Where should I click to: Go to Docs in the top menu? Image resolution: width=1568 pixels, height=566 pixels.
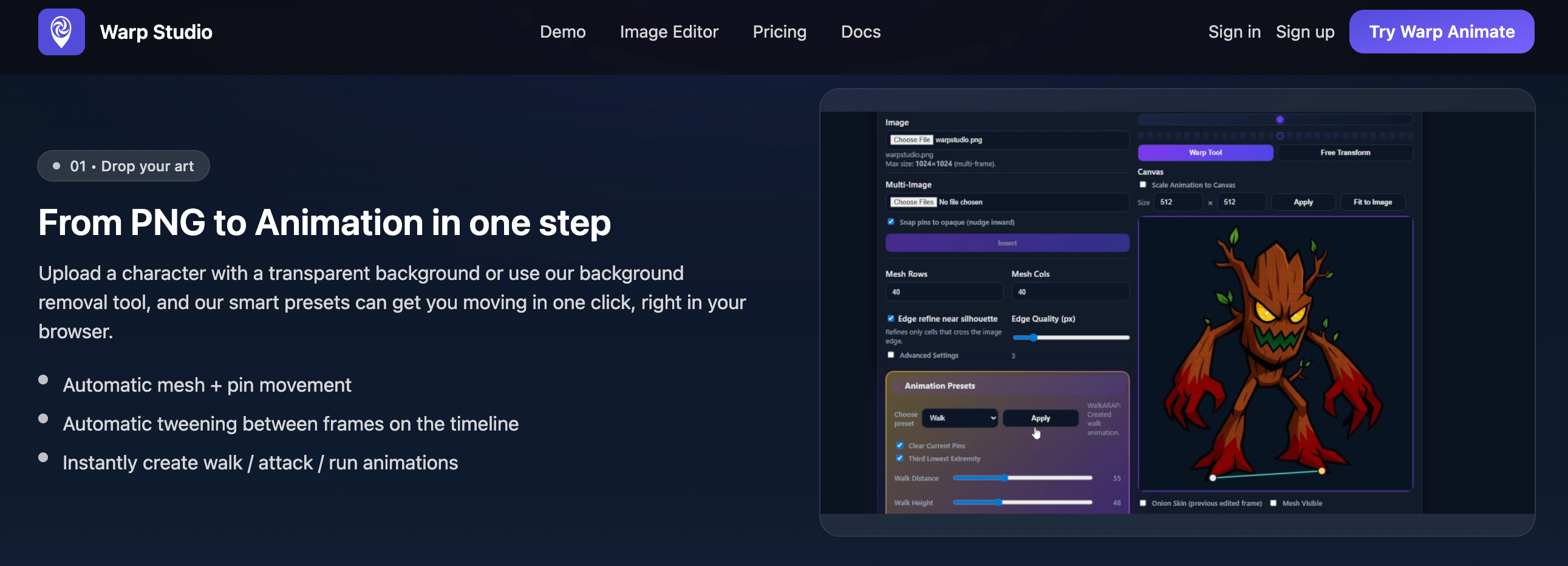point(860,32)
